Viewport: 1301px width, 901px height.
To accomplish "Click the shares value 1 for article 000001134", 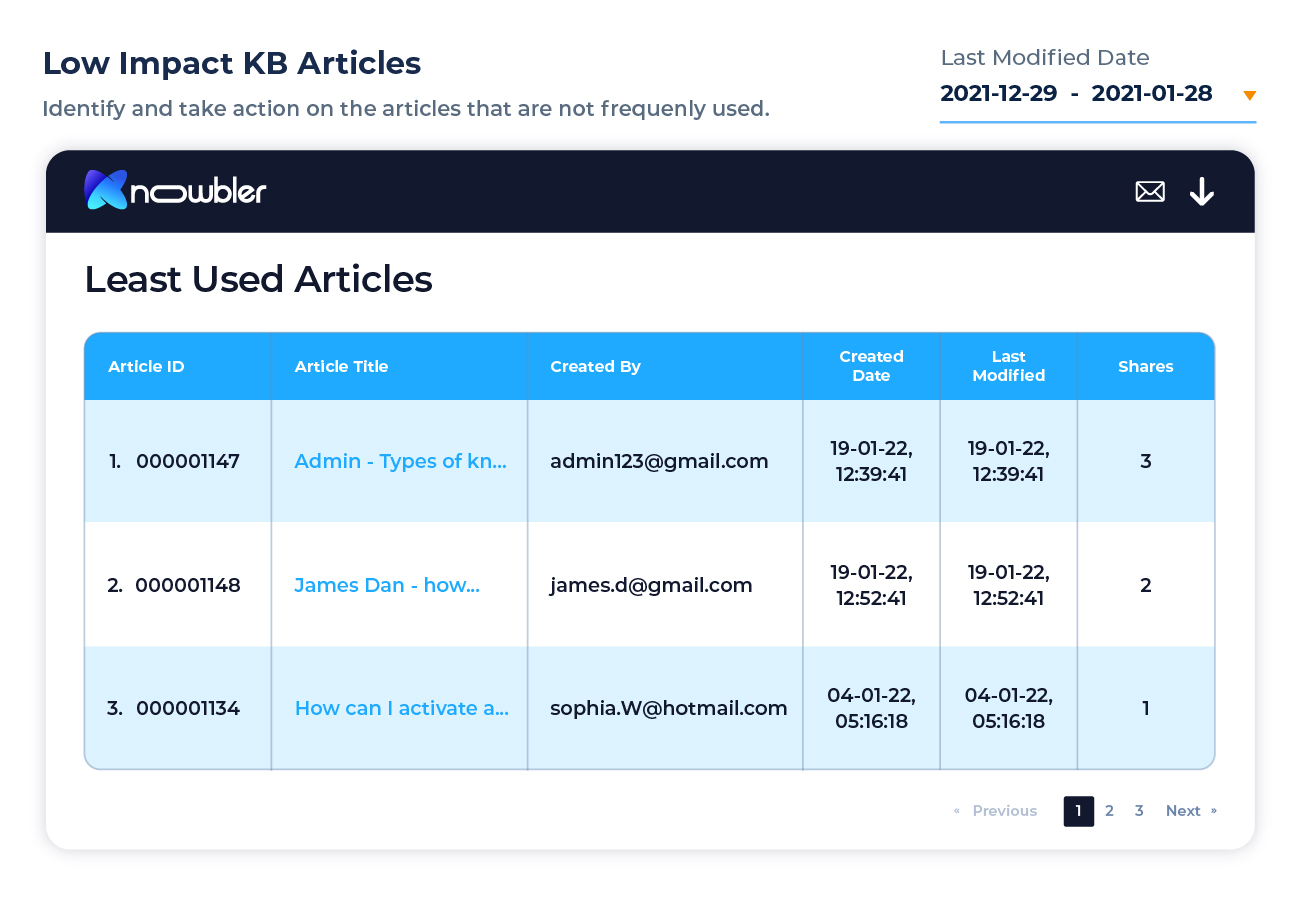I will point(1146,708).
